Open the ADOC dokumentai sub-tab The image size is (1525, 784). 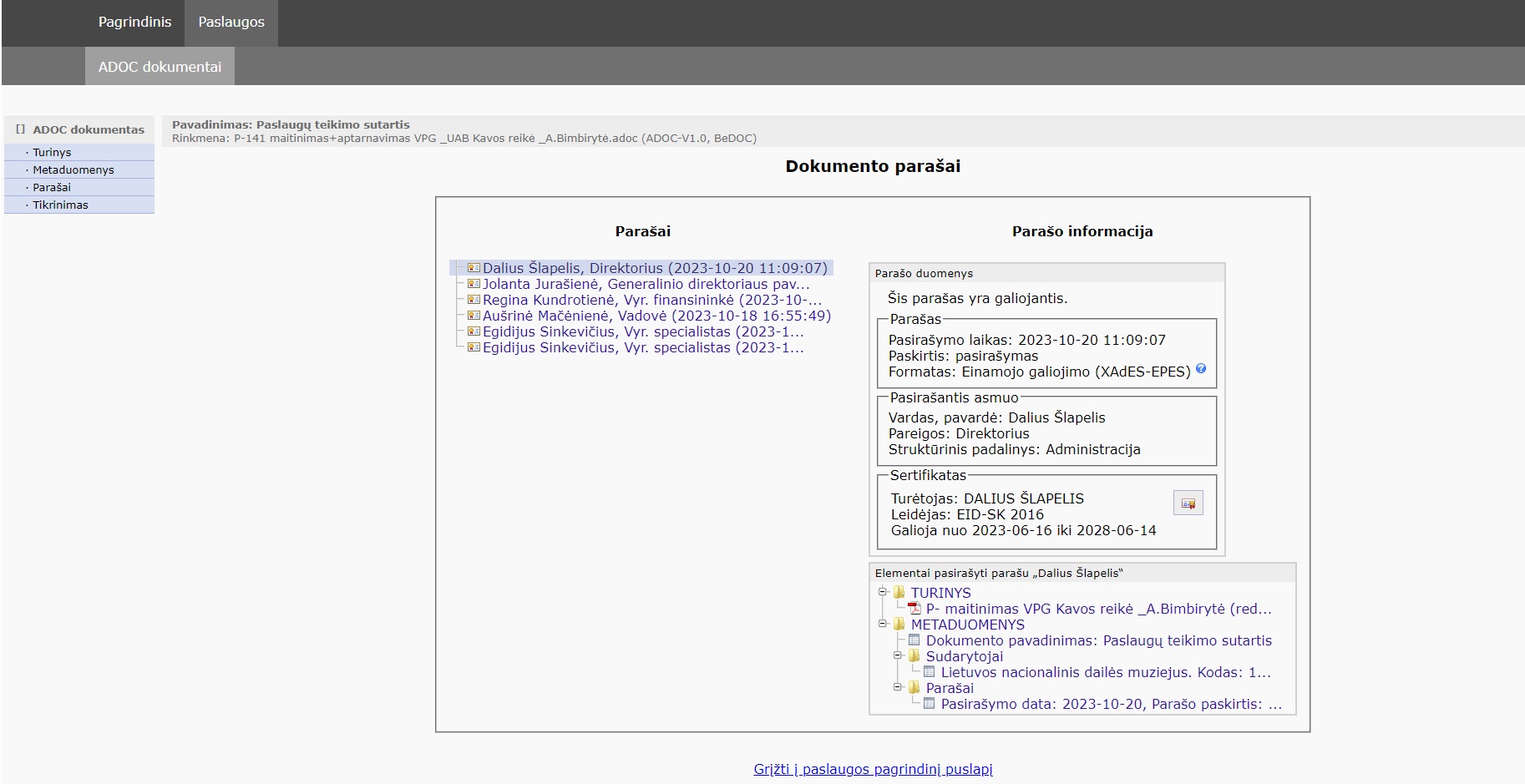tap(160, 67)
